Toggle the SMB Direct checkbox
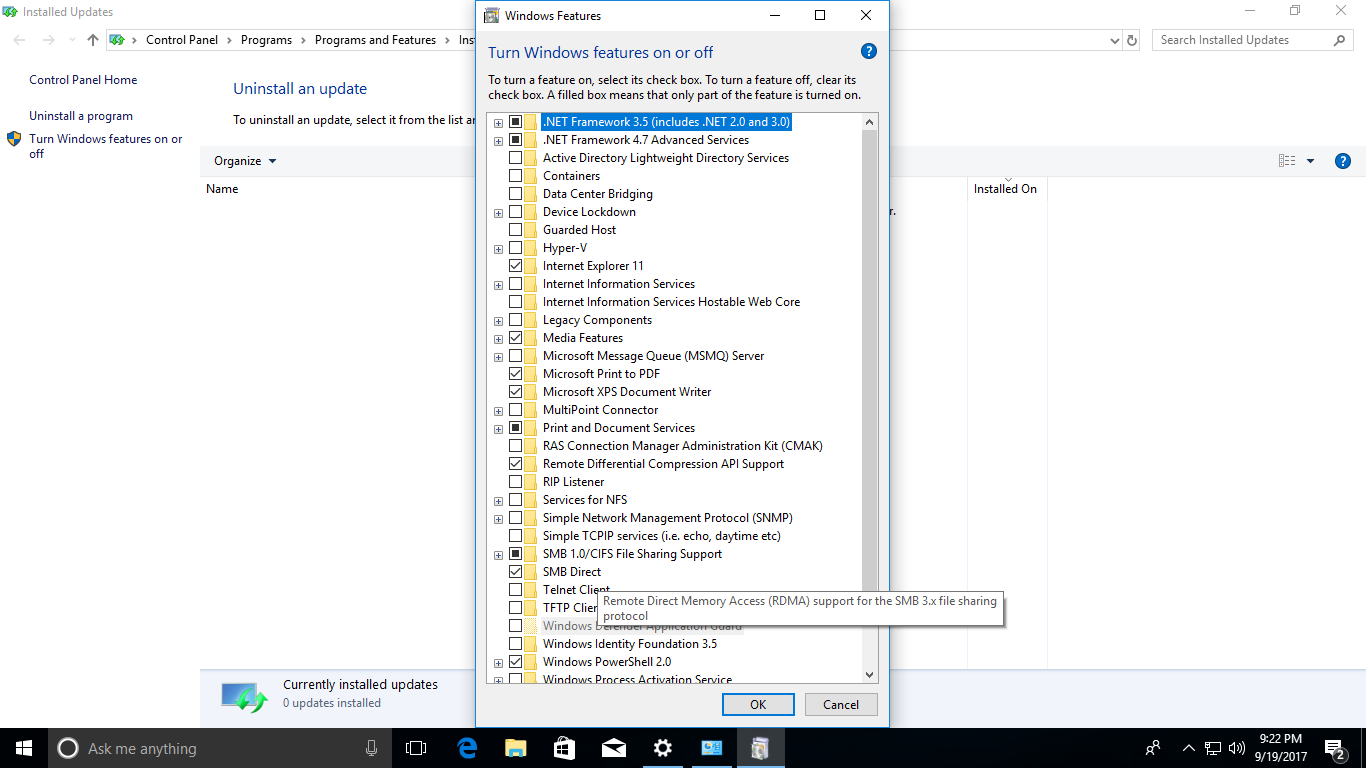 click(x=515, y=572)
